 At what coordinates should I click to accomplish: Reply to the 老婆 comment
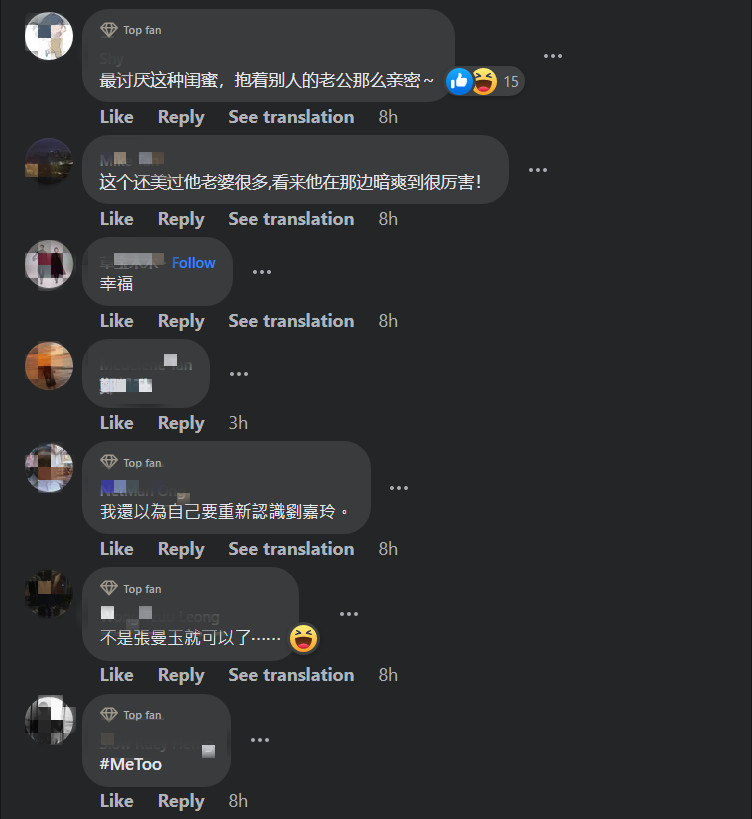pyautogui.click(x=181, y=219)
